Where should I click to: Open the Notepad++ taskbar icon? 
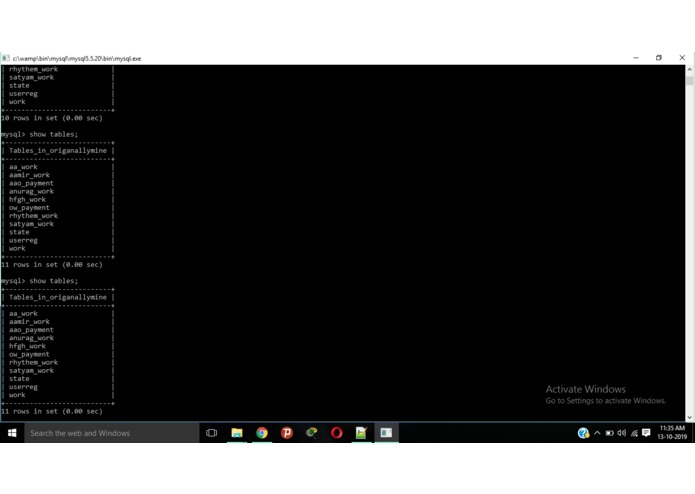361,433
